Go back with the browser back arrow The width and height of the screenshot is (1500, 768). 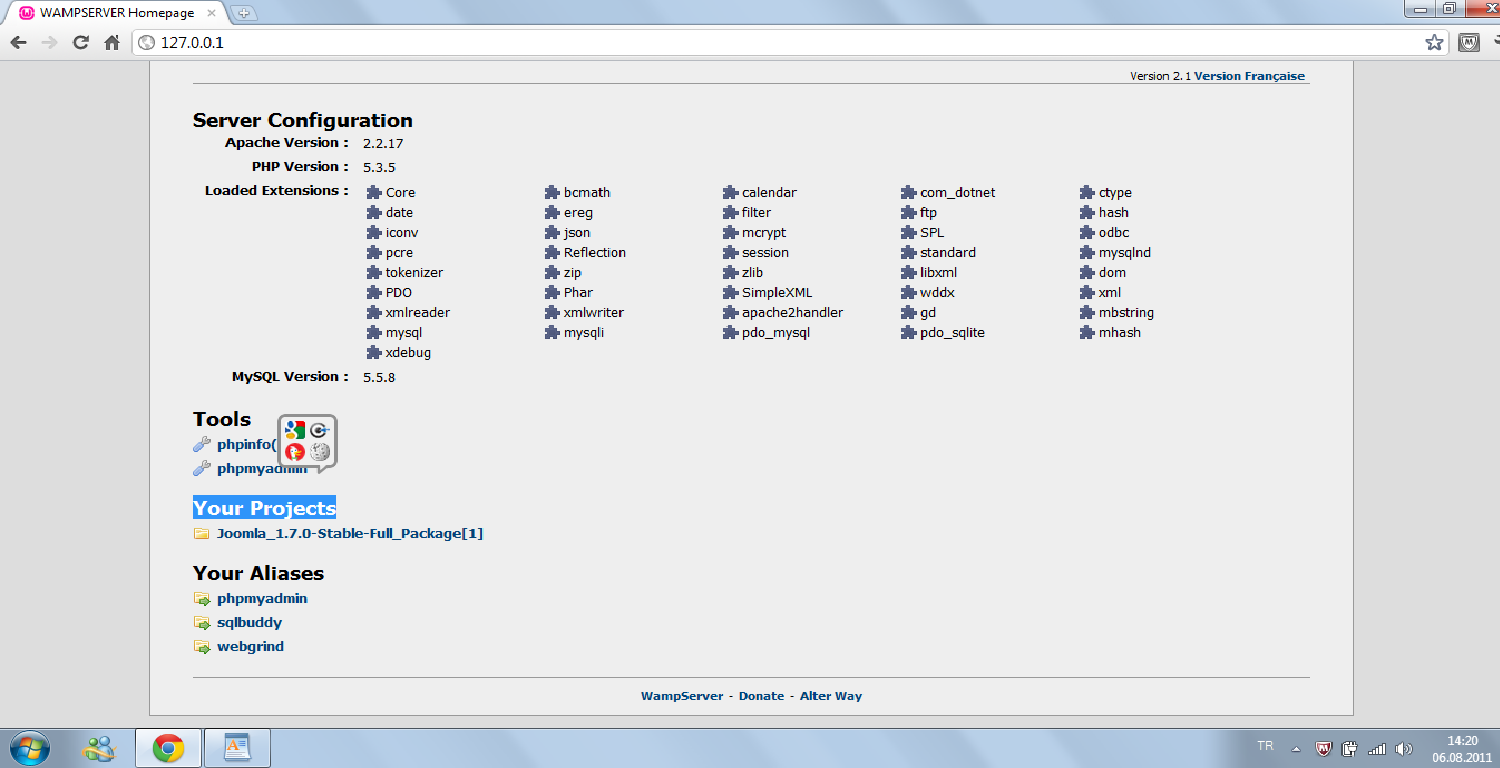pyautogui.click(x=19, y=43)
